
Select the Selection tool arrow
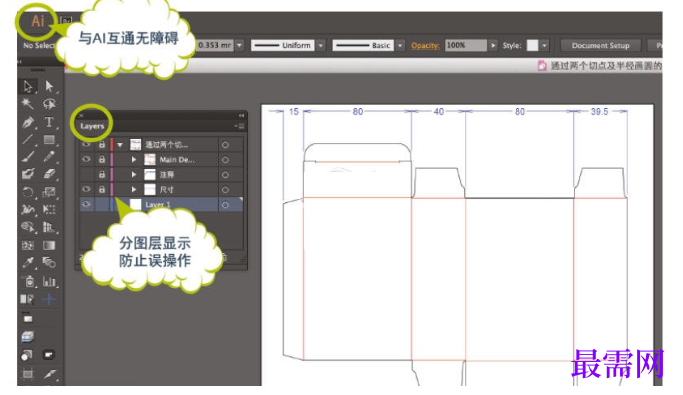(28, 86)
